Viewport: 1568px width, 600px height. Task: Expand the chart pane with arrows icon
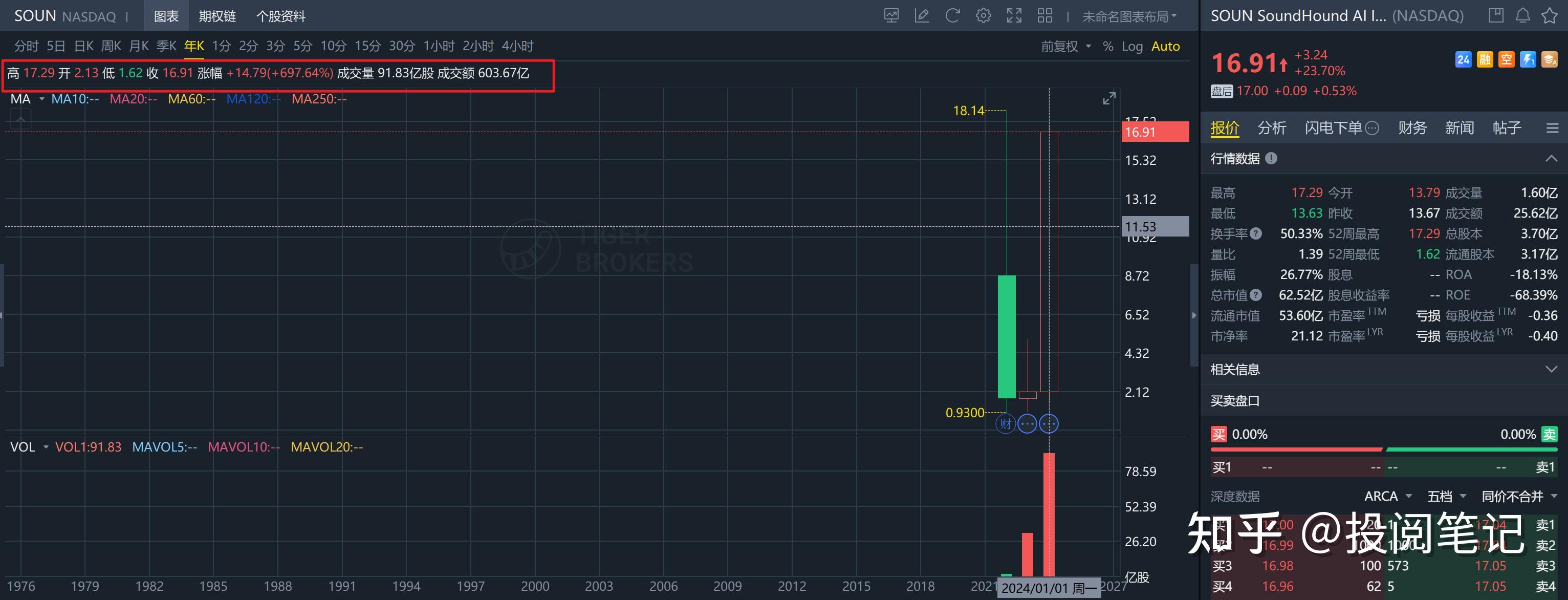coord(1109,98)
